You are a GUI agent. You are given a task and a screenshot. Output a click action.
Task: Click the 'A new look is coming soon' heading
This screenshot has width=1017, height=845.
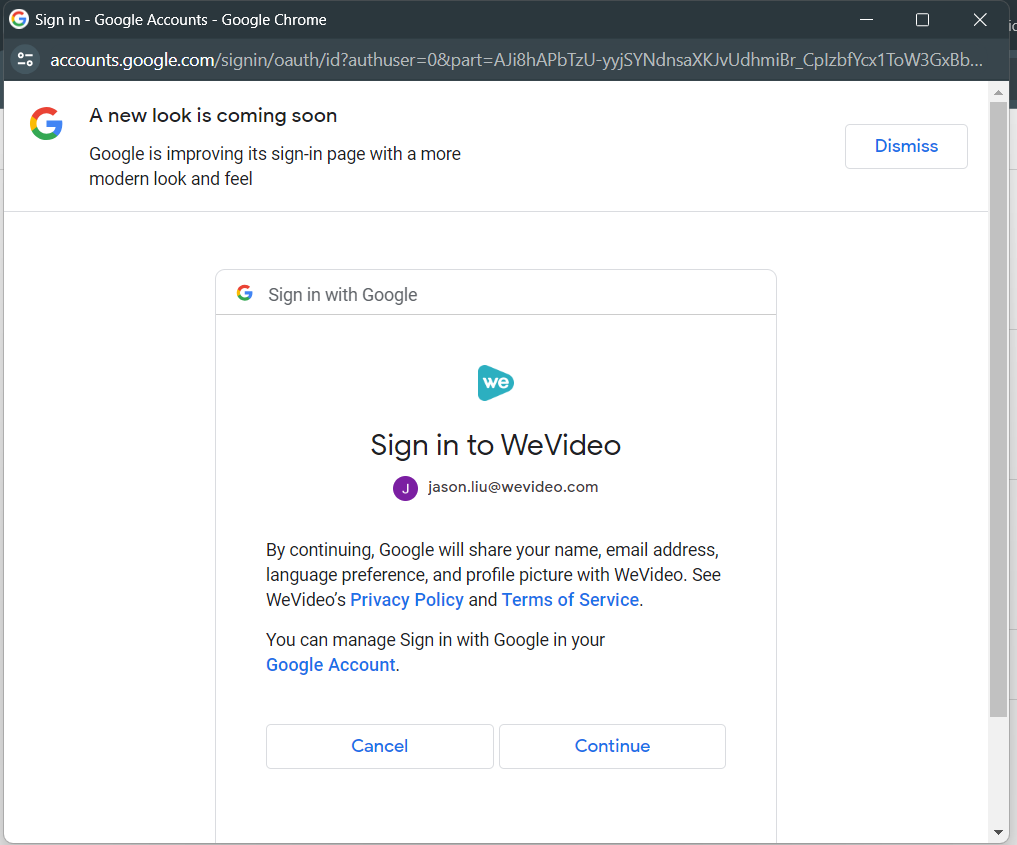click(213, 115)
